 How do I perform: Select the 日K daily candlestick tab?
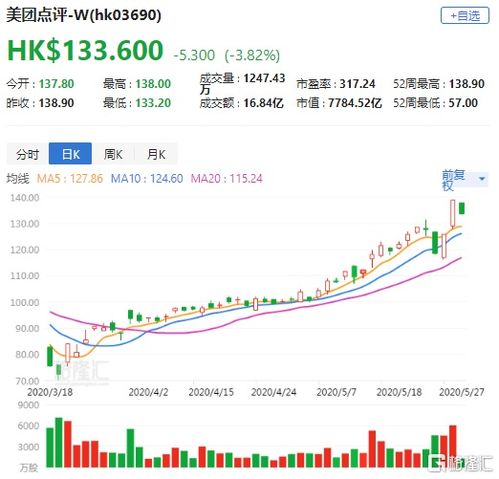(x=70, y=154)
